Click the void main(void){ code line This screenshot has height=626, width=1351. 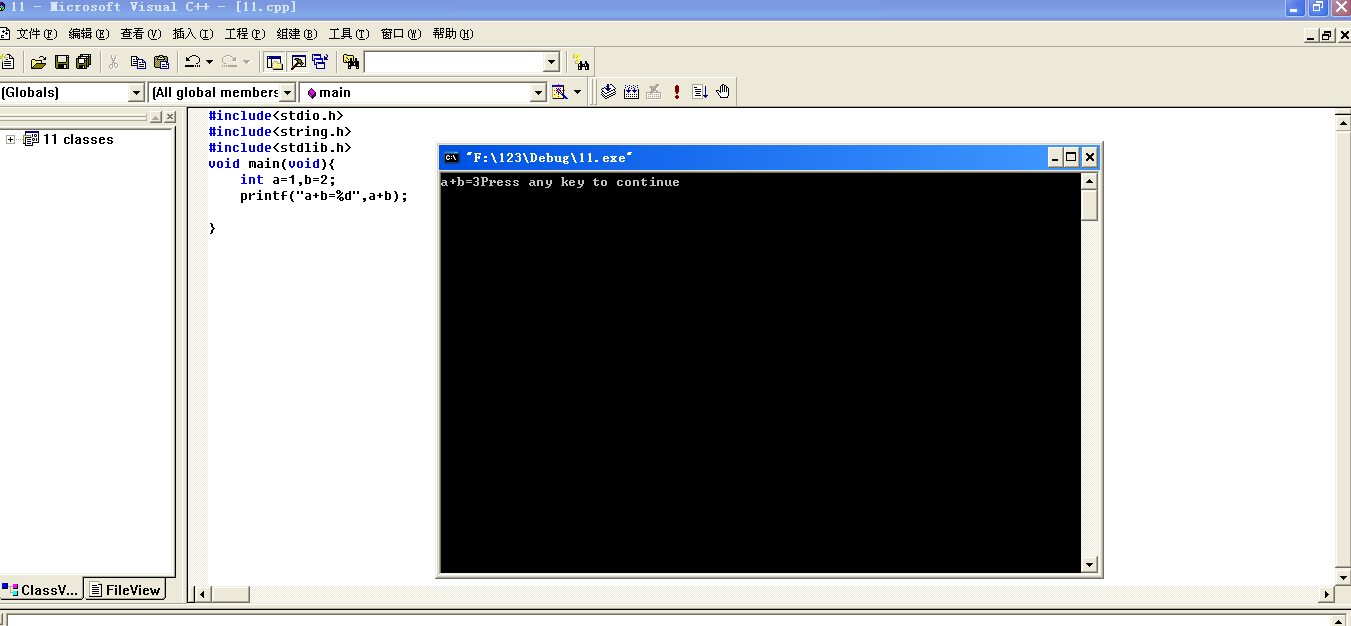tap(272, 163)
